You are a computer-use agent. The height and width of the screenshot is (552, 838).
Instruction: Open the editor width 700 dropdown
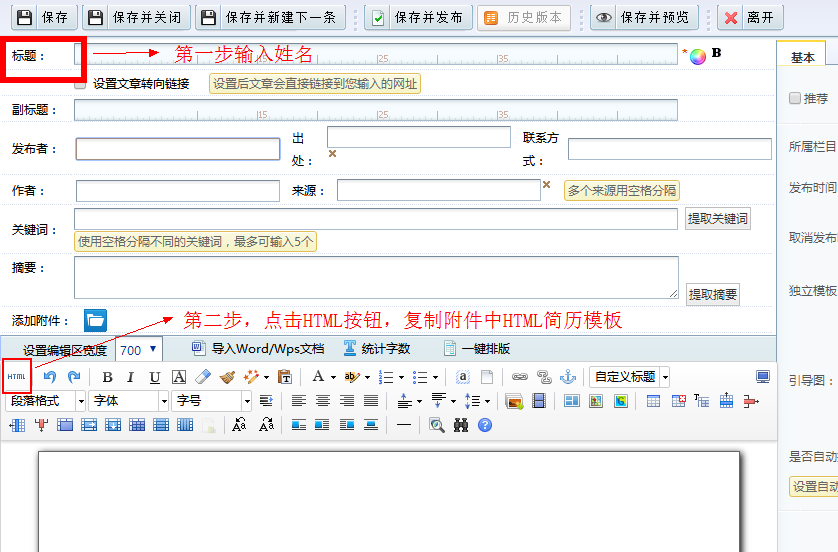(x=139, y=349)
